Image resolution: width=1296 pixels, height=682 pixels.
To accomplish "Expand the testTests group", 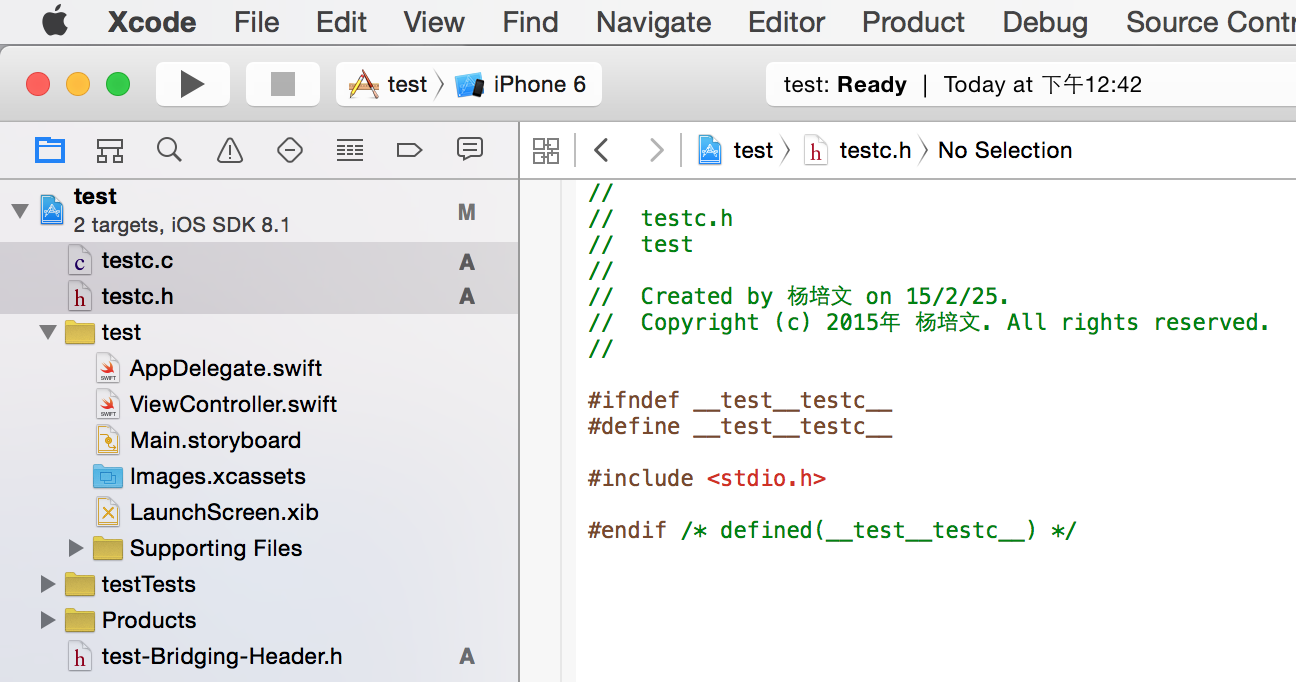I will click(47, 584).
